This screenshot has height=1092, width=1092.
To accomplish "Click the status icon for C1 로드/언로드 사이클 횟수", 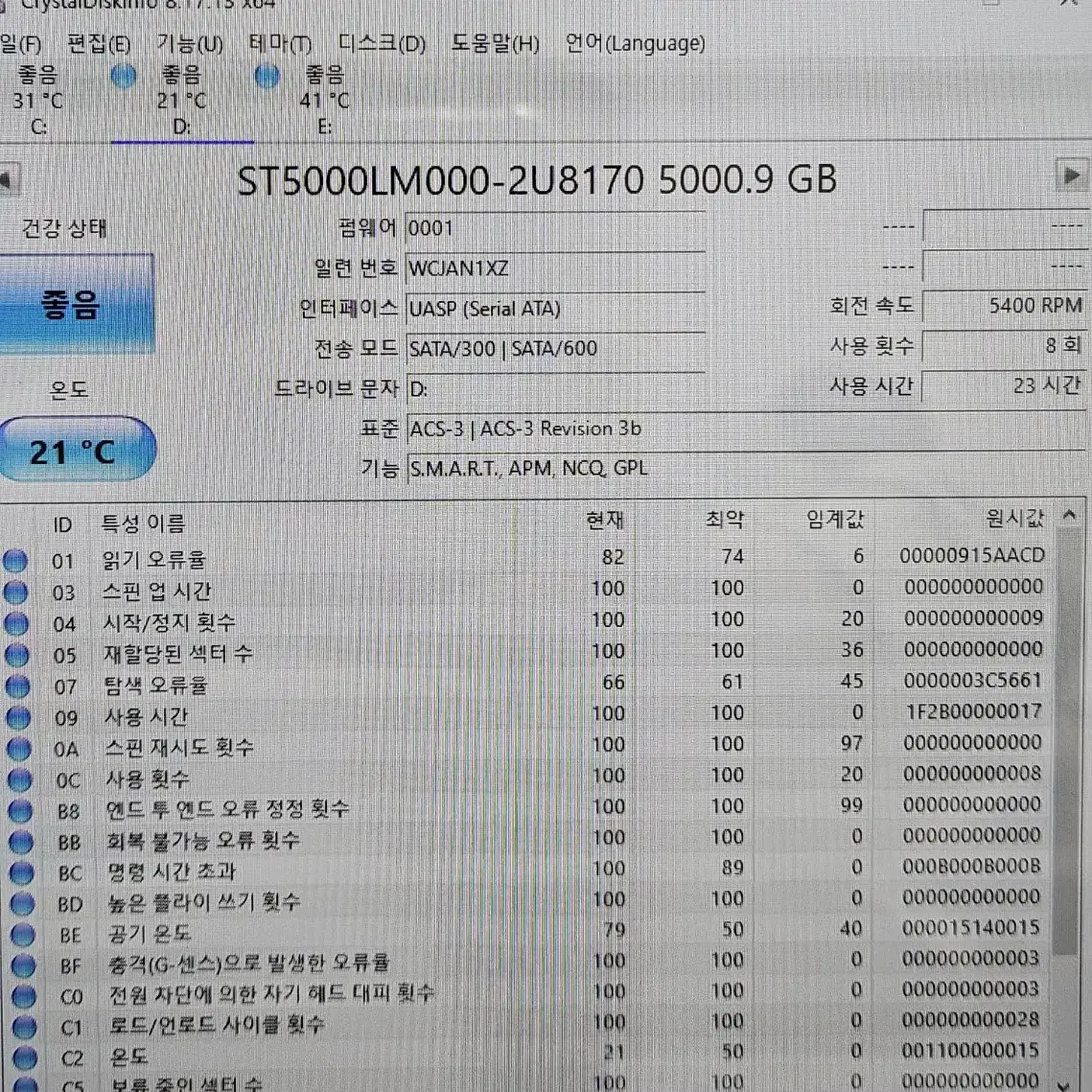I will tap(24, 1027).
